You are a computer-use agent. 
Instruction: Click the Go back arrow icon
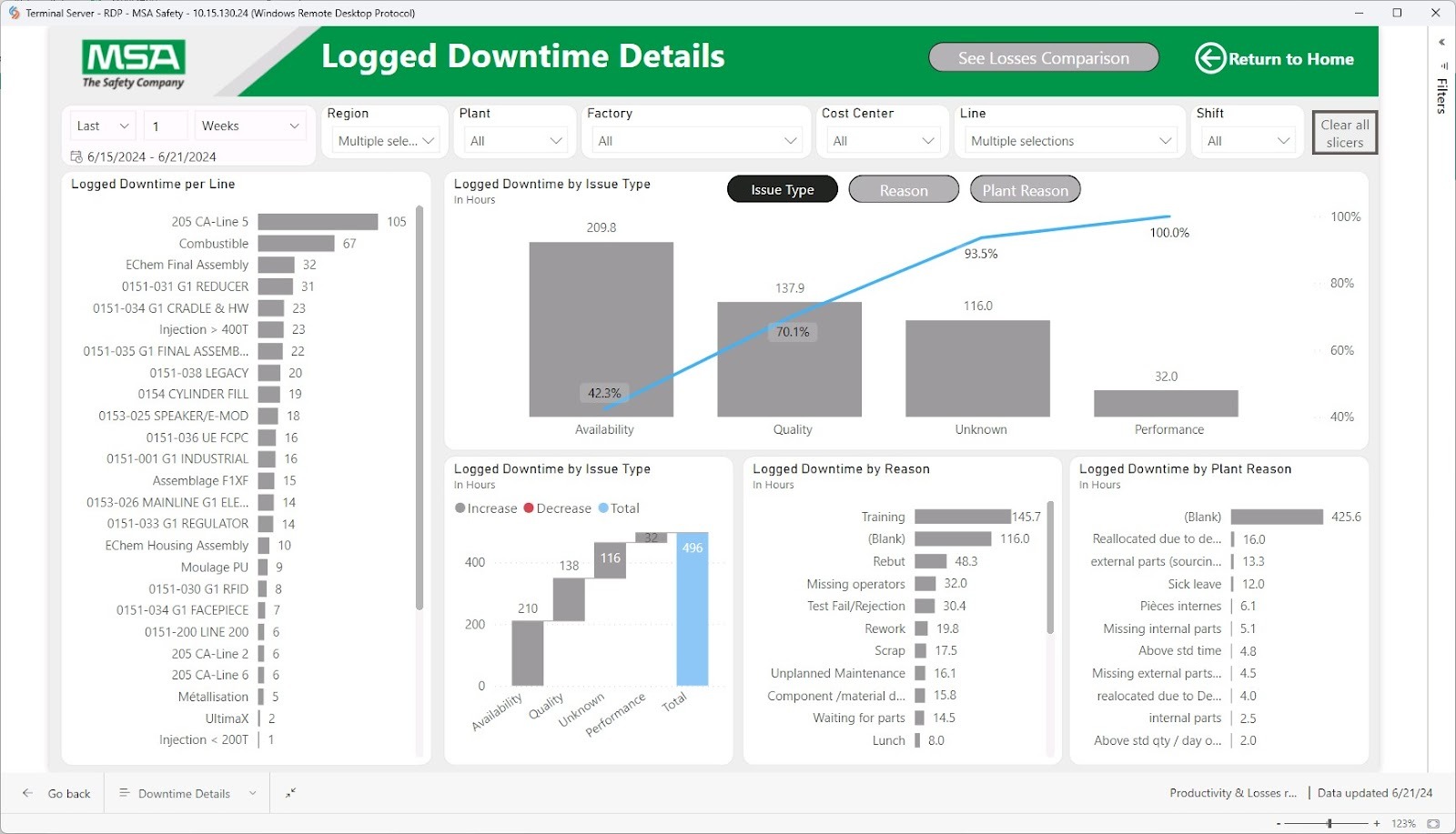click(28, 793)
